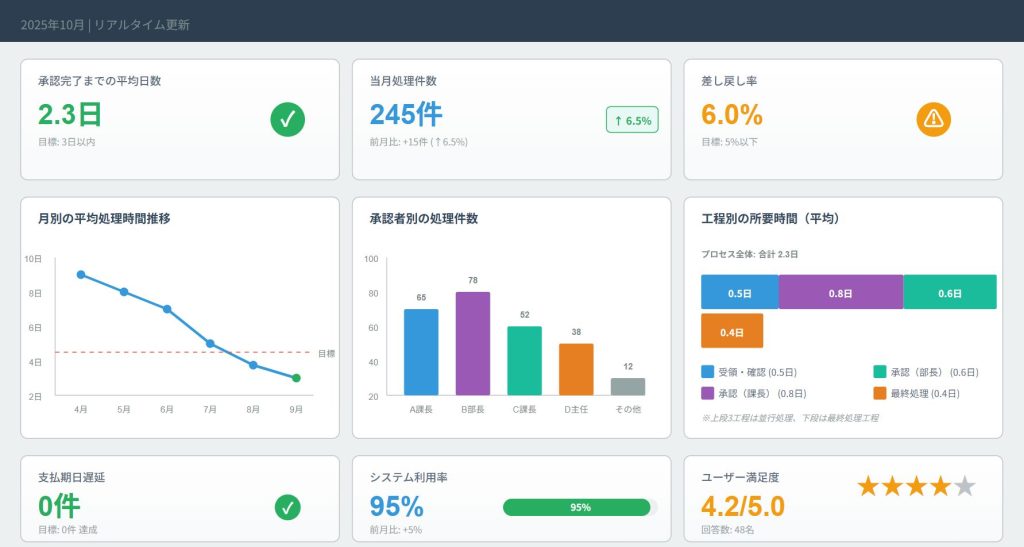Click the 7月 data point on the trend line
The height and width of the screenshot is (547, 1024).
210,343
